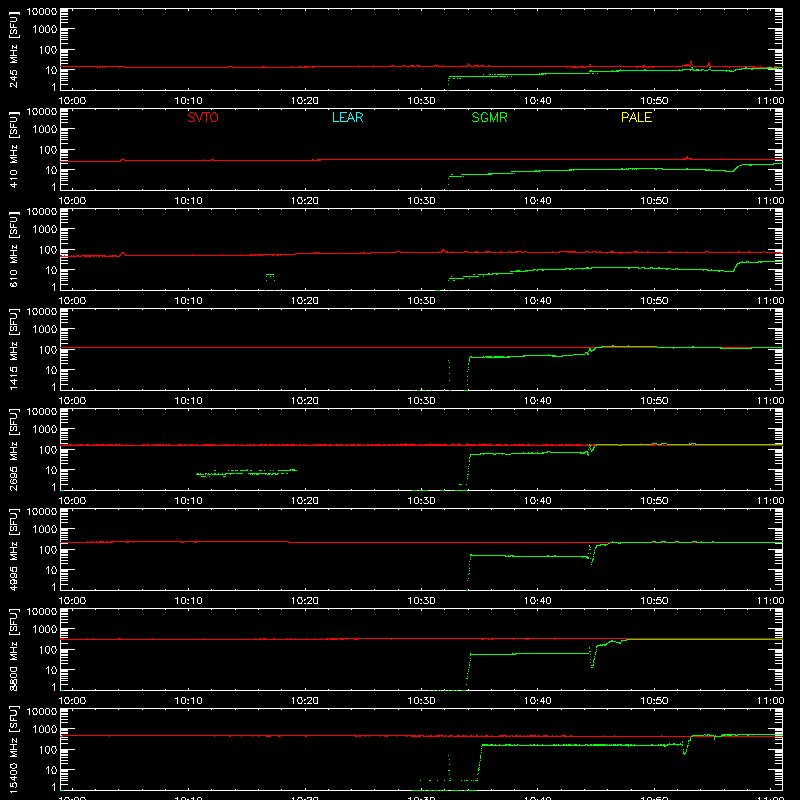
Task: Click the 1 y-axis value on 2695 MHz plot
Action: click(54, 487)
